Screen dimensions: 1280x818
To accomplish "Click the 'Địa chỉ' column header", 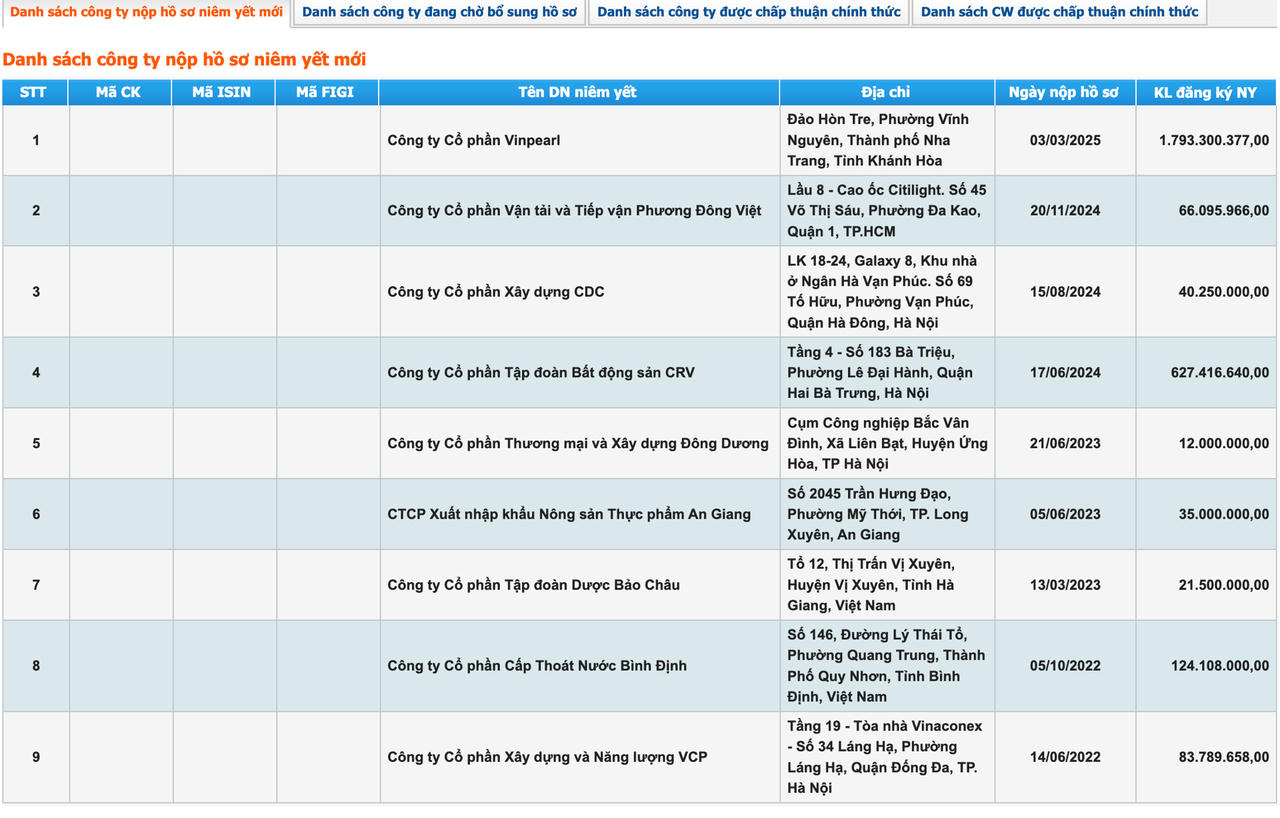I will 886,92.
